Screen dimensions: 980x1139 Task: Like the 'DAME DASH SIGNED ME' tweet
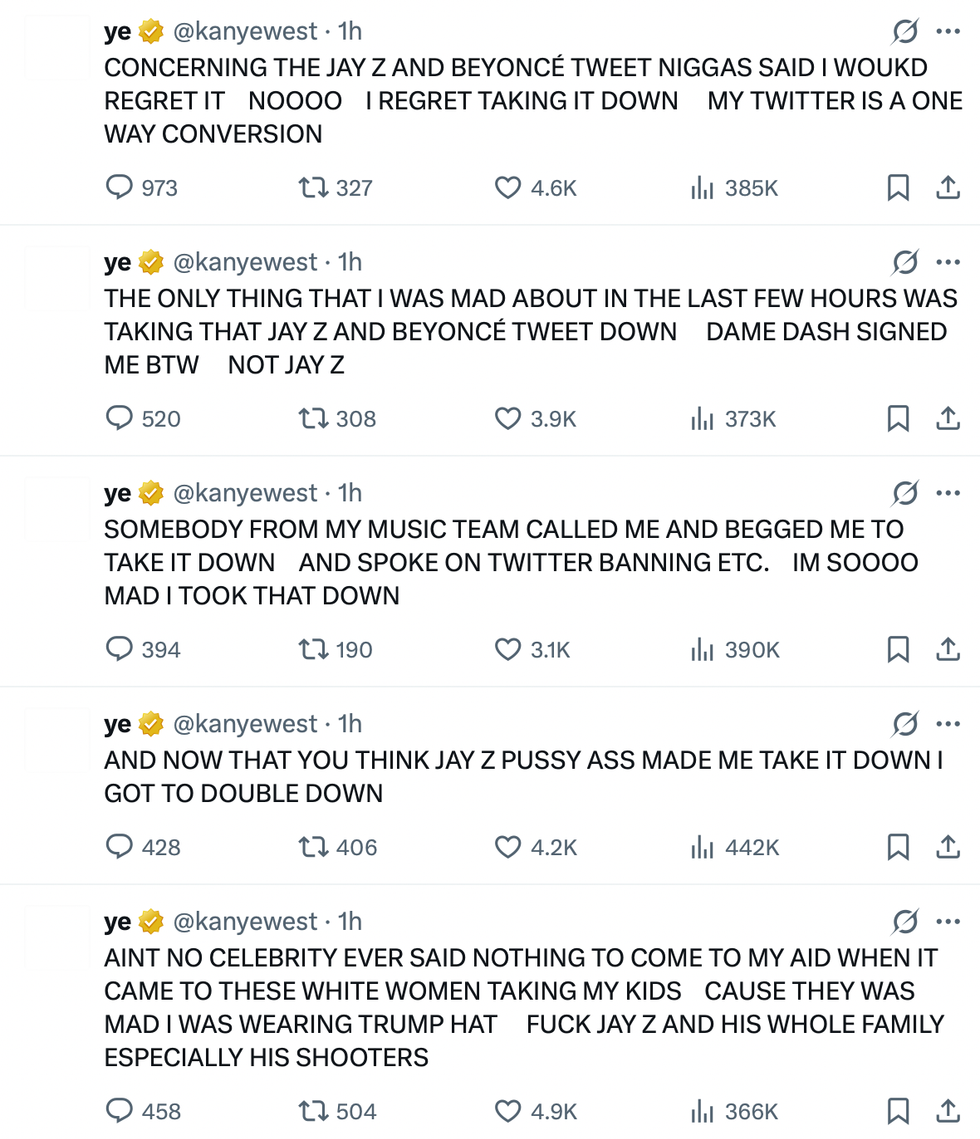pos(509,418)
